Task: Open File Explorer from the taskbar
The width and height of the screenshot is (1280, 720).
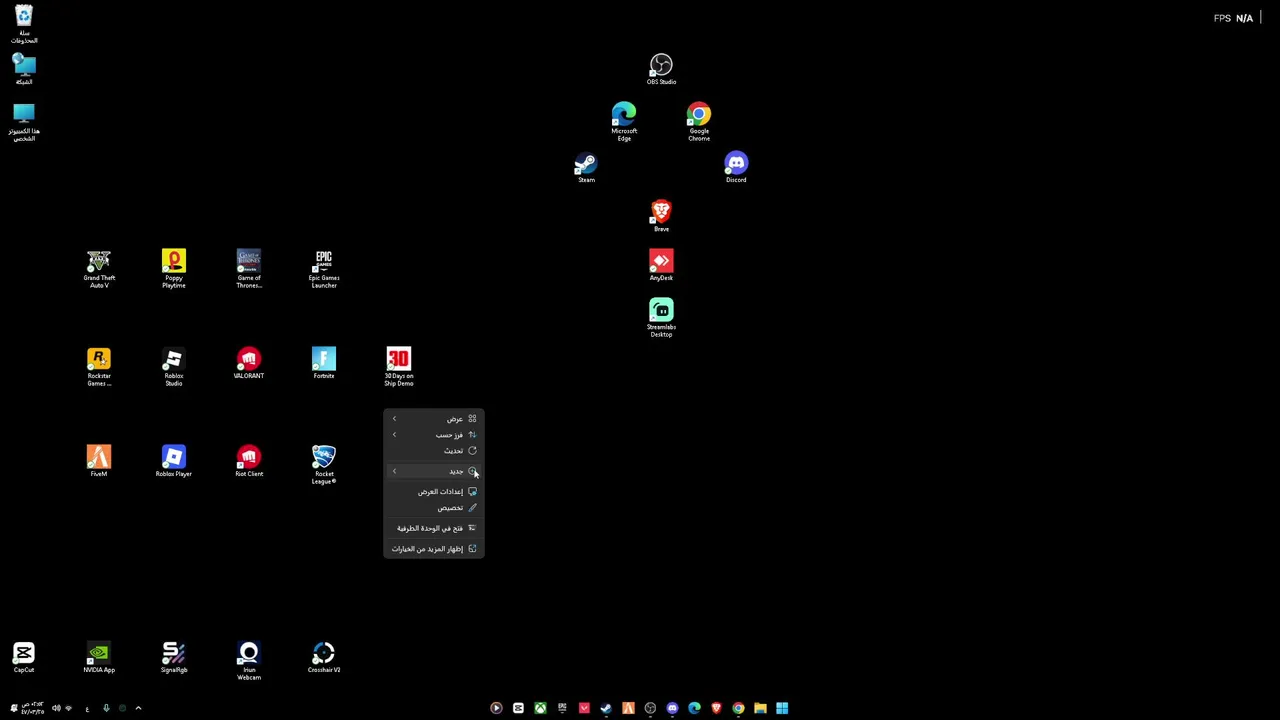Action: pos(760,708)
